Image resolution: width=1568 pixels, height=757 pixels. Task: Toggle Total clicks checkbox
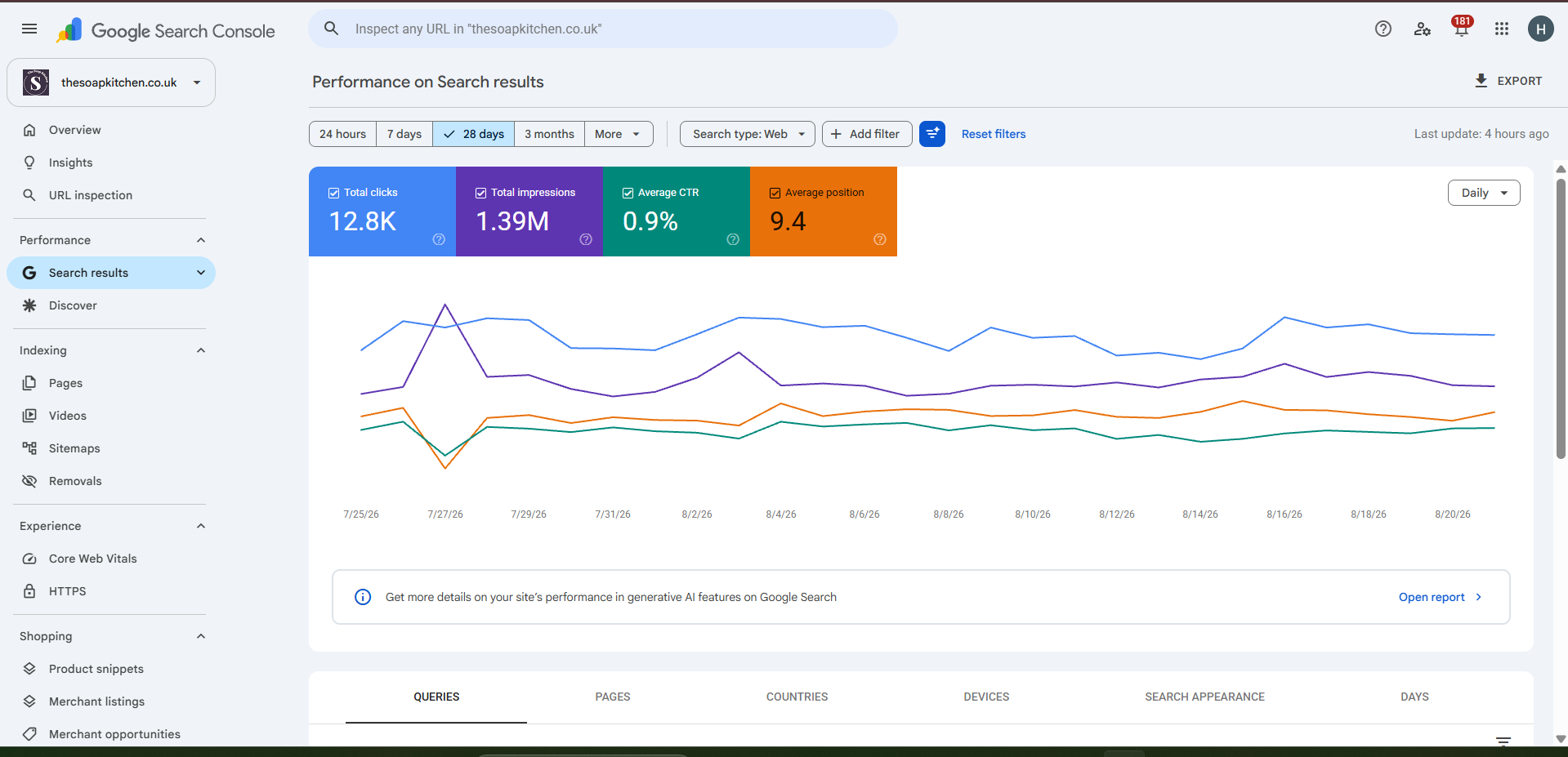coord(333,193)
